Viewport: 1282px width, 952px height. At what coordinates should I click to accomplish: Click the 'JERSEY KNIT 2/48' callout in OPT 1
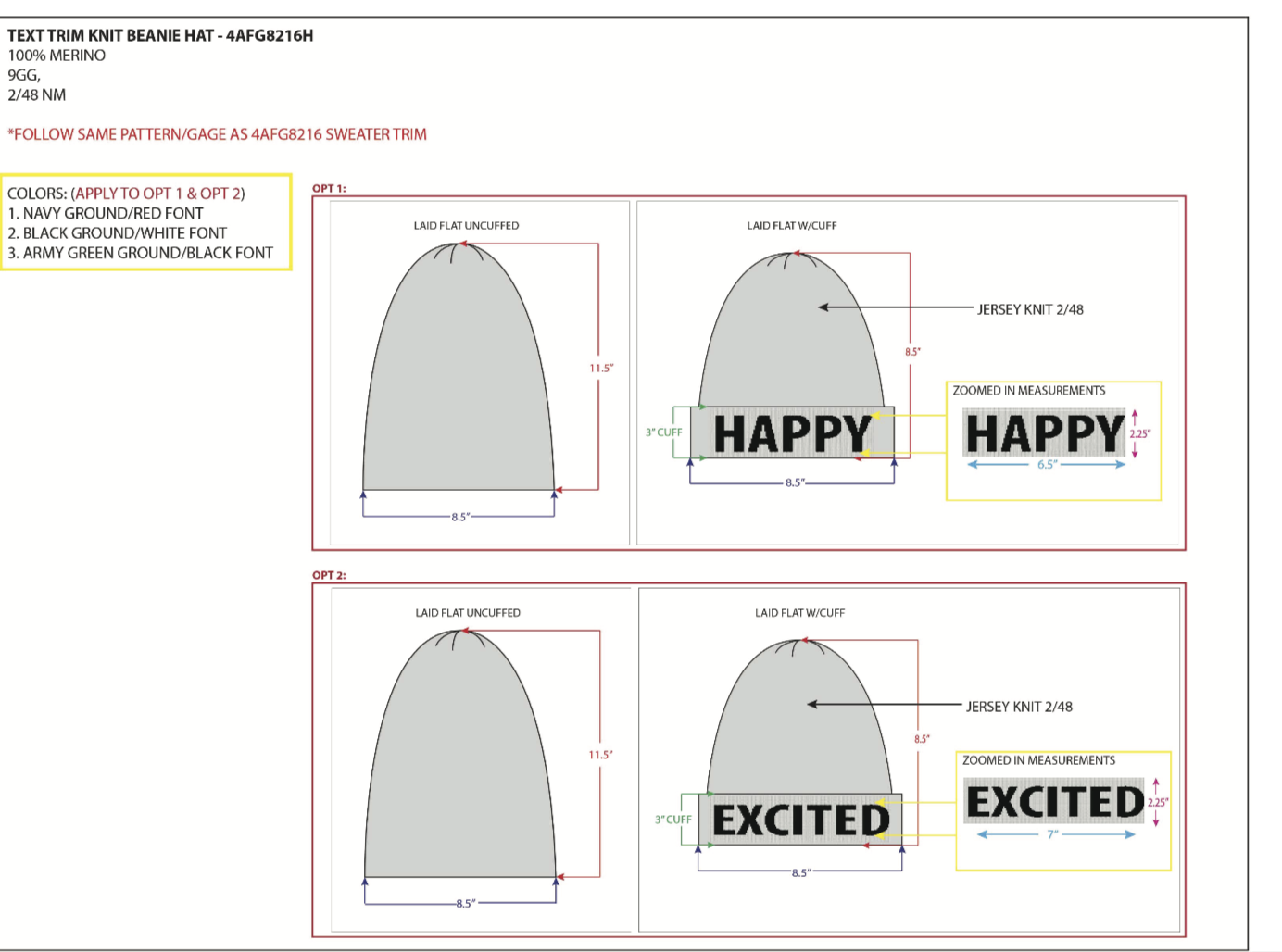[x=1030, y=309]
